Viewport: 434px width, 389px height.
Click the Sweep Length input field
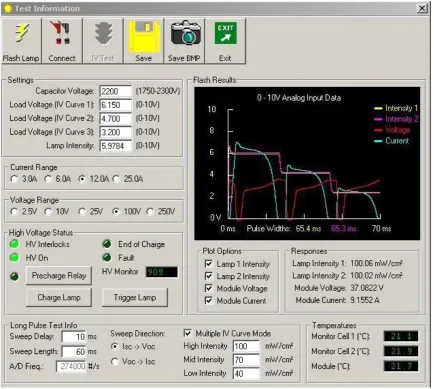point(74,352)
